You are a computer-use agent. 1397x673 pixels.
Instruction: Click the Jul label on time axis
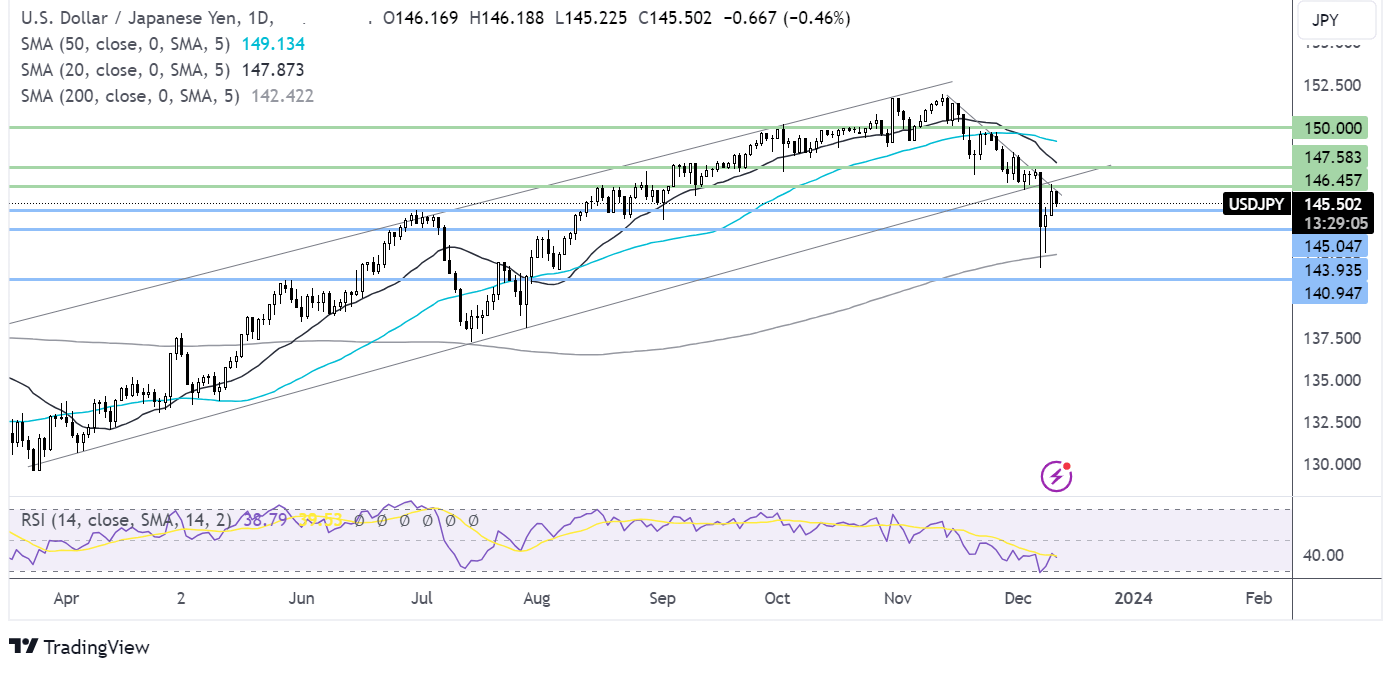[x=421, y=598]
